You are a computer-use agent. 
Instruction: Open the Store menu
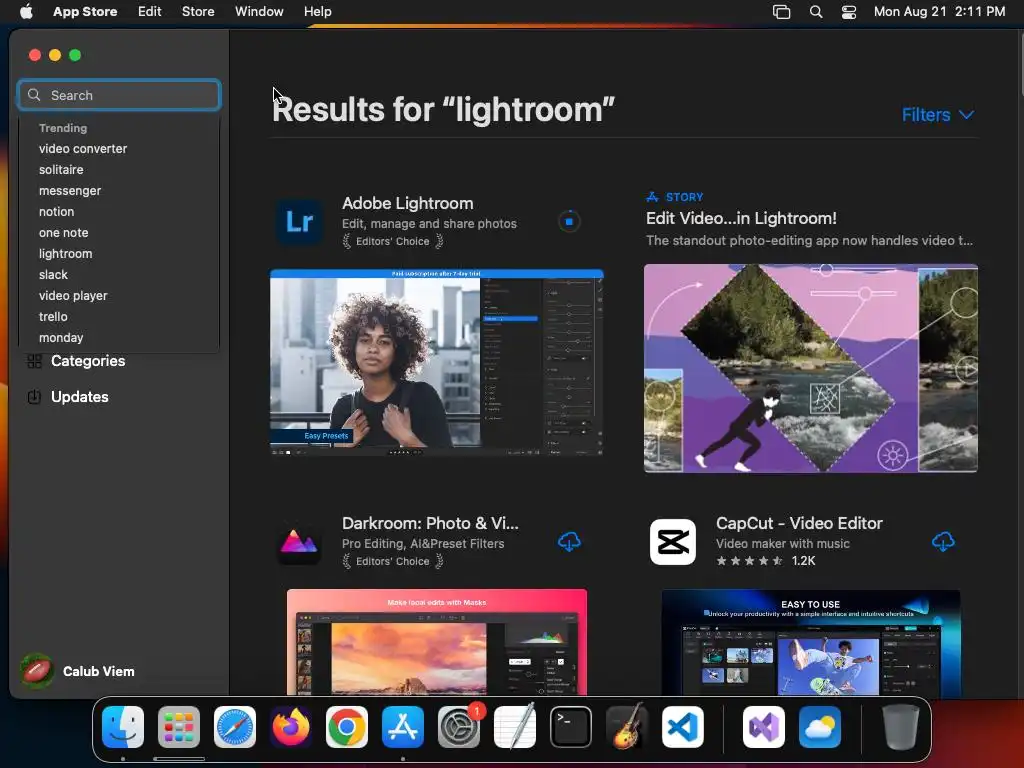pos(198,12)
